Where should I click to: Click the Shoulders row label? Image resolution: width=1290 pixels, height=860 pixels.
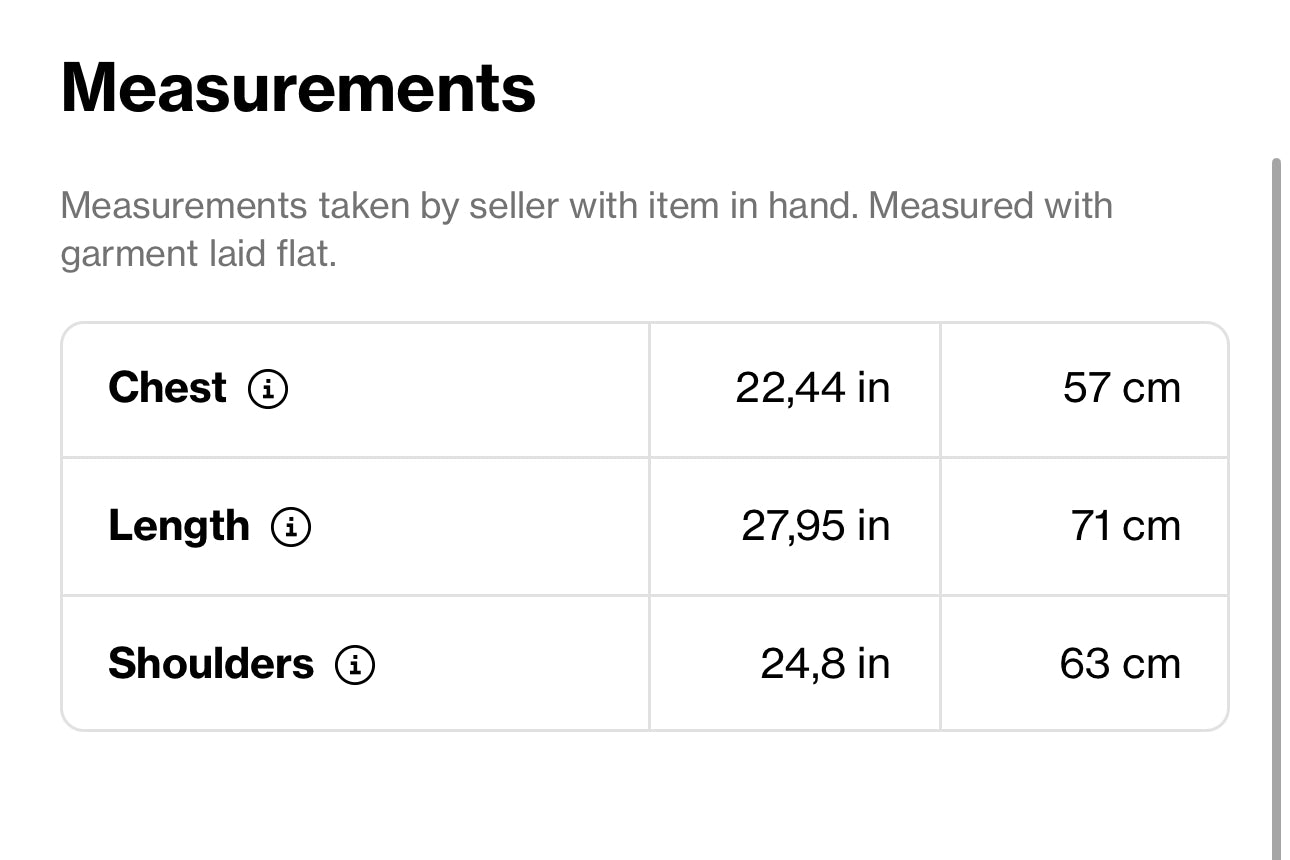210,664
